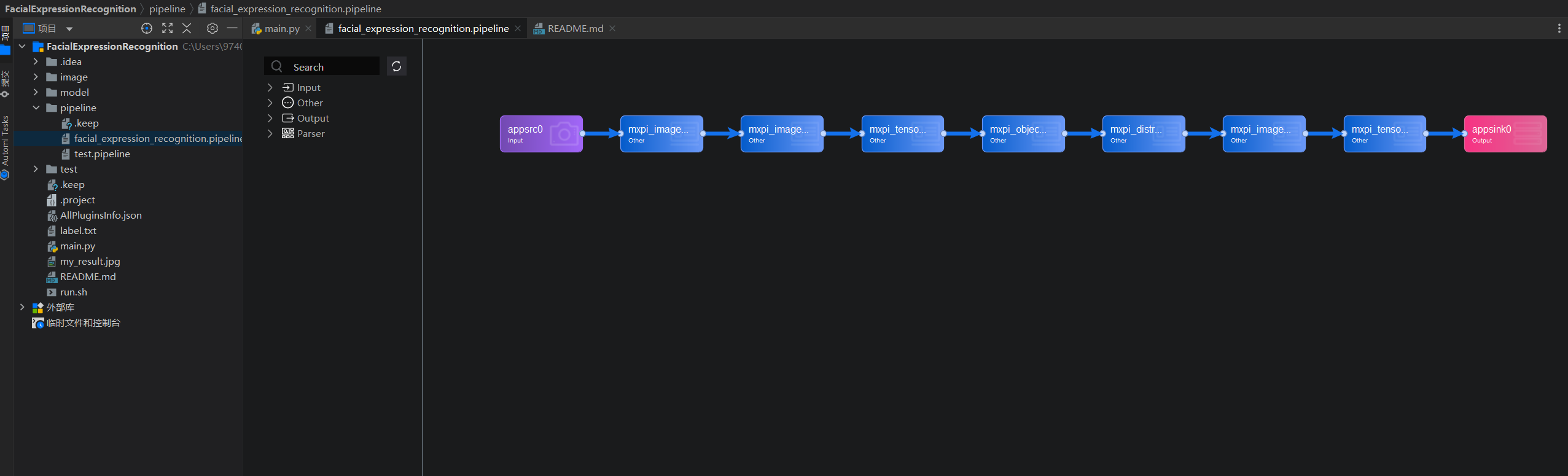
Task: Collapse the pipeline folder
Action: tap(36, 107)
